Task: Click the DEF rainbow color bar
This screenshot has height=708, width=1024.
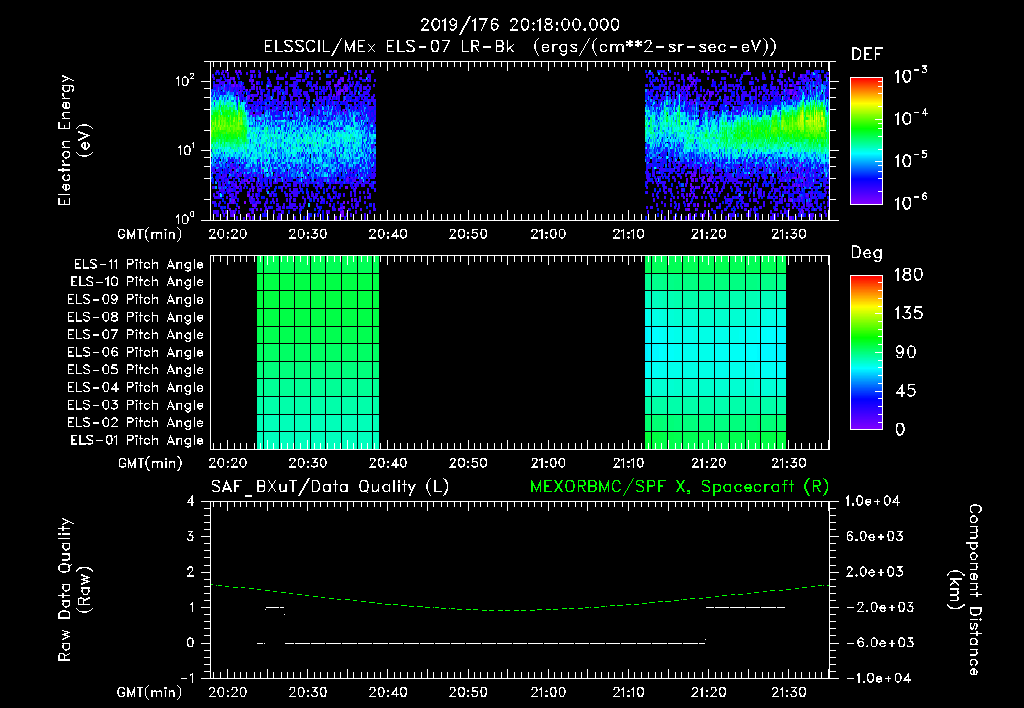Action: (x=866, y=141)
